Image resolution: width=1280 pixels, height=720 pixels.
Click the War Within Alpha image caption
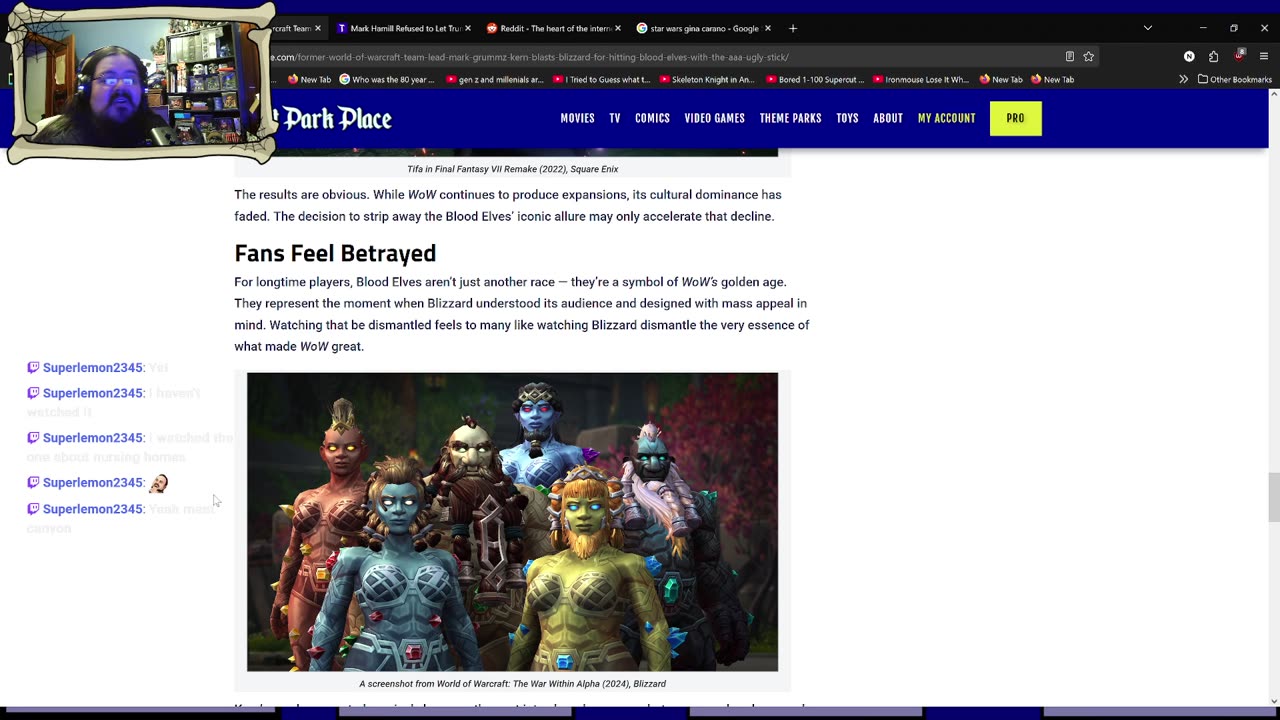tap(512, 684)
